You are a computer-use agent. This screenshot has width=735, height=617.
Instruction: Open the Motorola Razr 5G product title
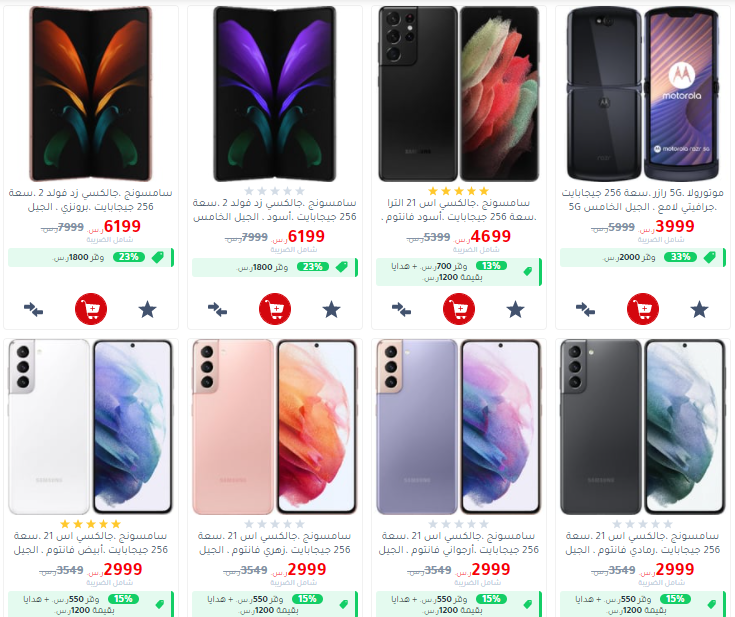[643, 200]
